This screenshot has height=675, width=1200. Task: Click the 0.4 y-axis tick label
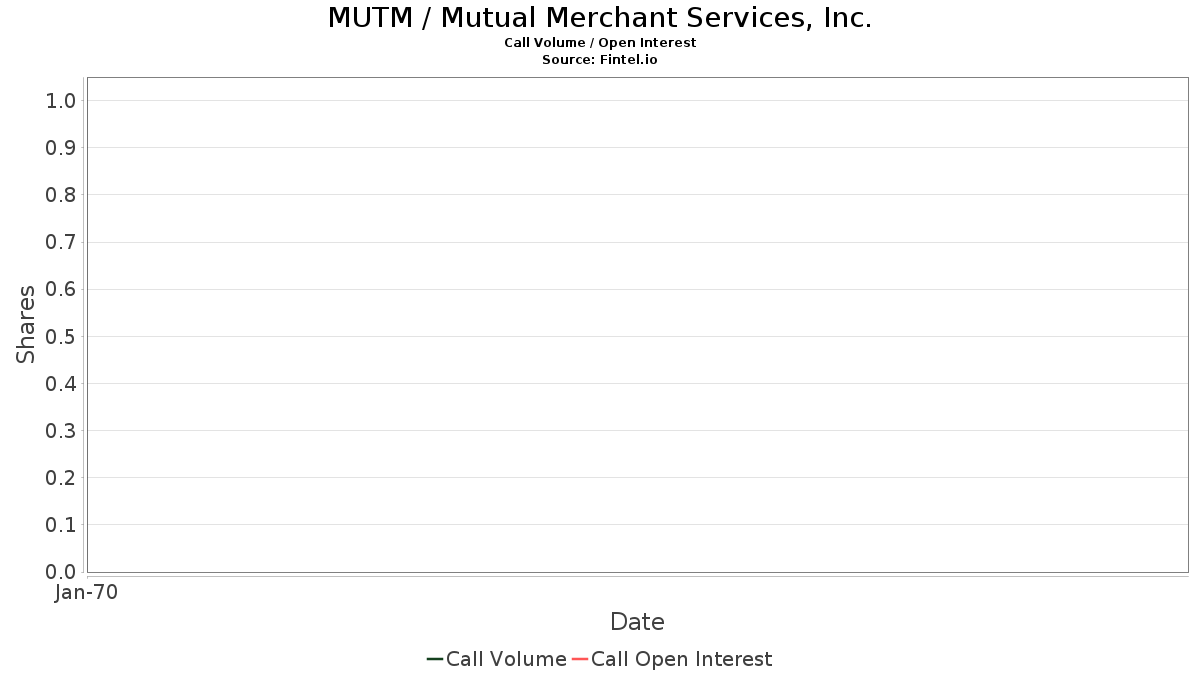[61, 384]
